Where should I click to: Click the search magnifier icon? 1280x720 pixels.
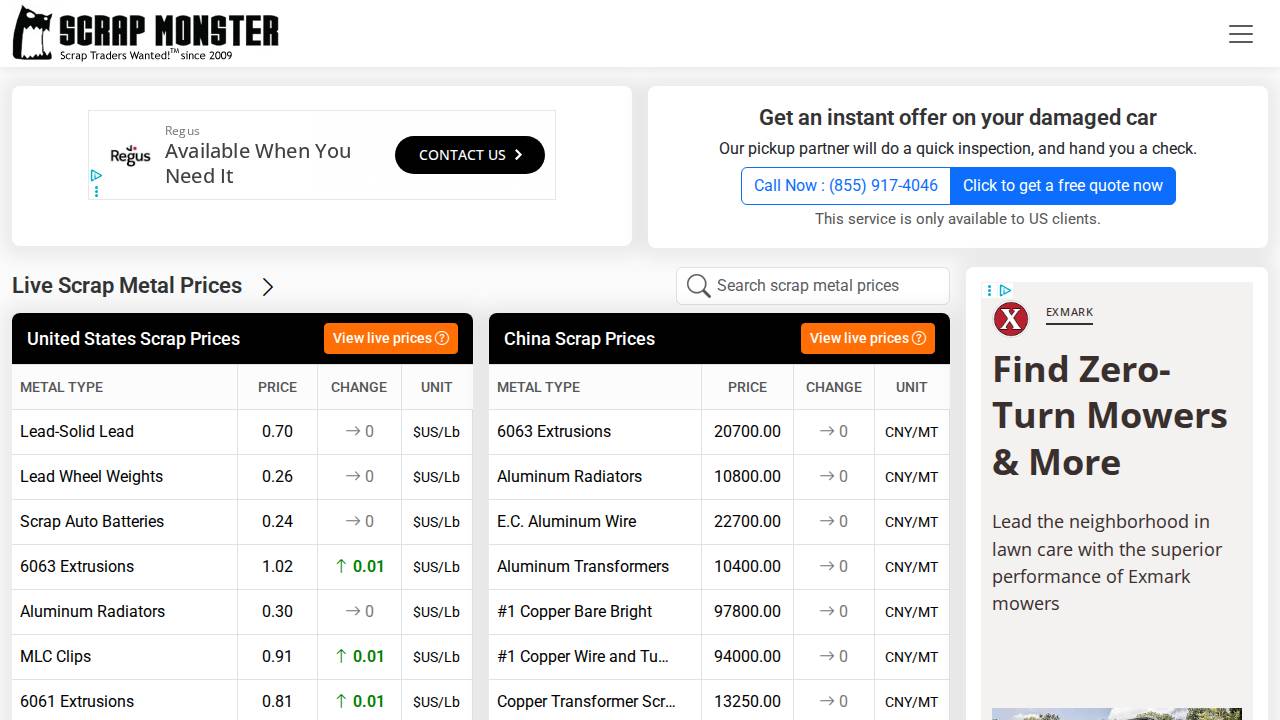[x=698, y=286]
